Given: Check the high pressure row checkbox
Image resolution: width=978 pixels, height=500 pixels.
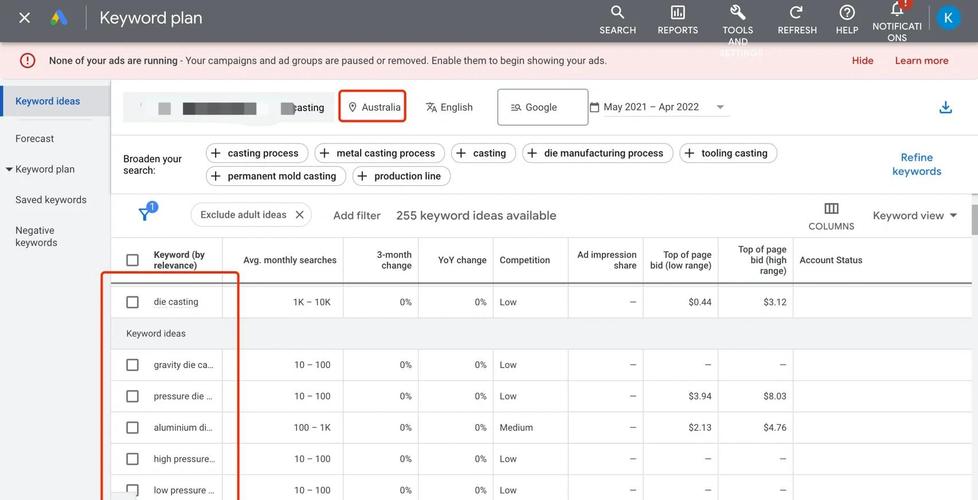Looking at the screenshot, I should click(132, 459).
